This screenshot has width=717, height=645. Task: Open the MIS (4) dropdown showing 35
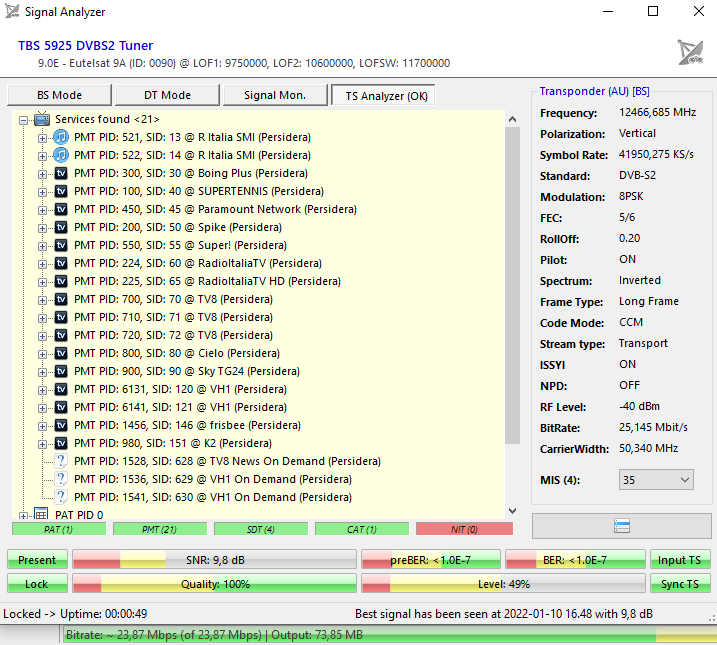656,480
